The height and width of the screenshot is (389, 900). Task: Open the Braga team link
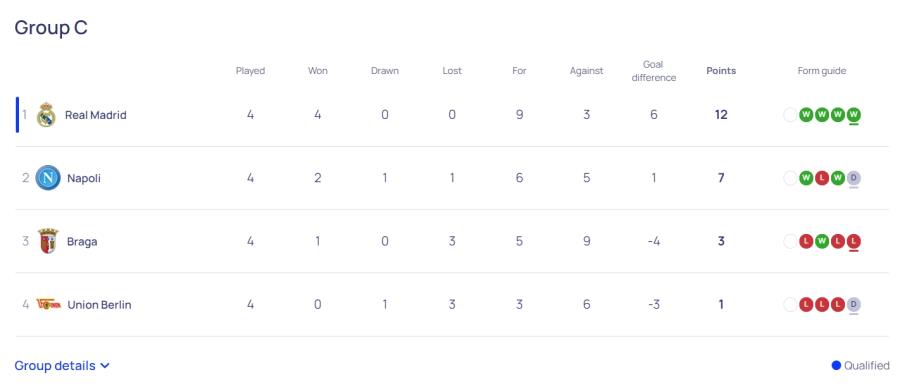[x=82, y=241]
